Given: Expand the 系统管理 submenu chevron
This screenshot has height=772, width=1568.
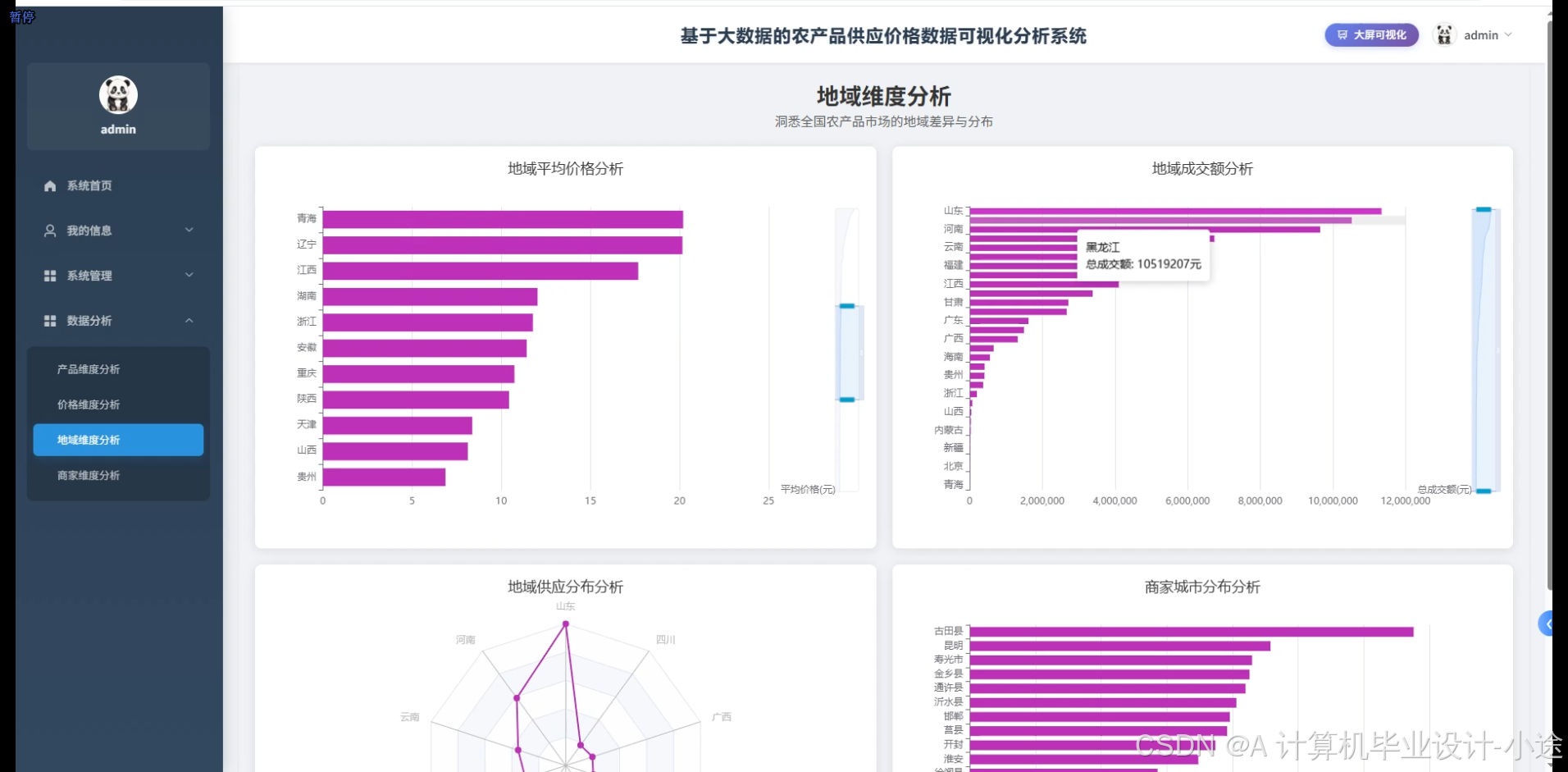Looking at the screenshot, I should tap(189, 275).
